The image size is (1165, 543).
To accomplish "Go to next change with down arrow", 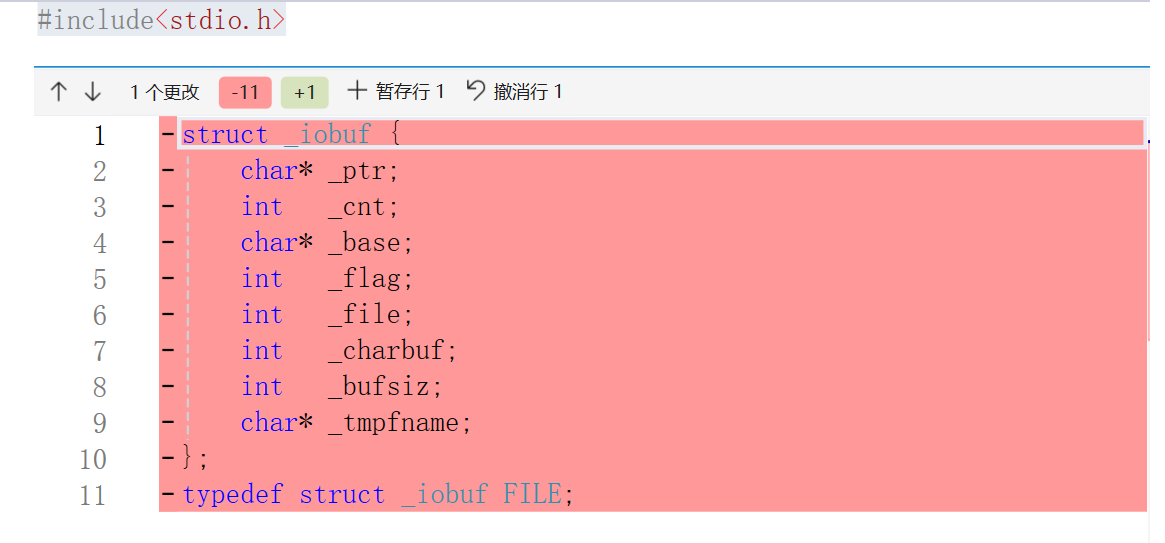I will (x=92, y=92).
